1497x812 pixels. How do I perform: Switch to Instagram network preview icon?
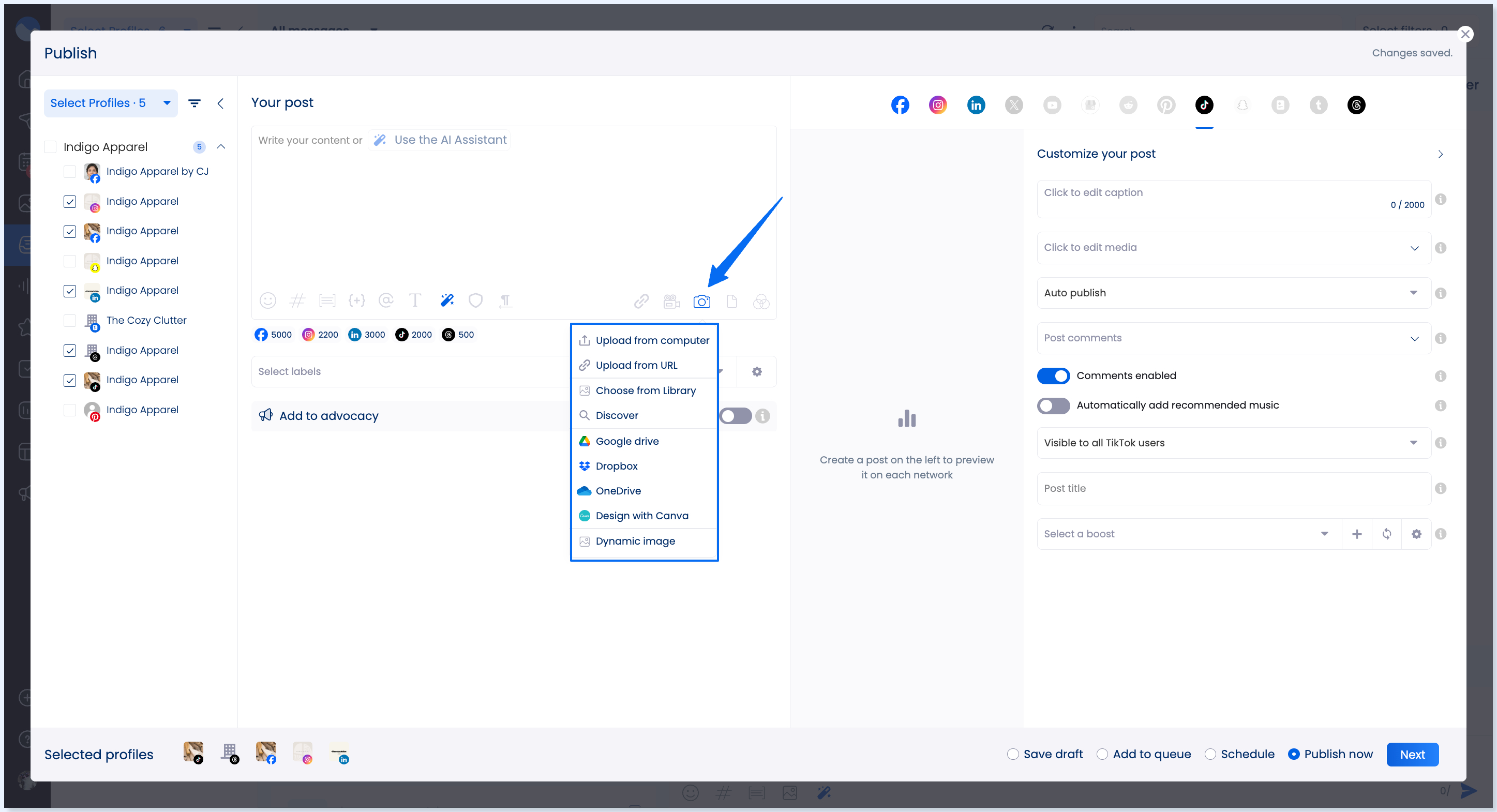pos(937,105)
